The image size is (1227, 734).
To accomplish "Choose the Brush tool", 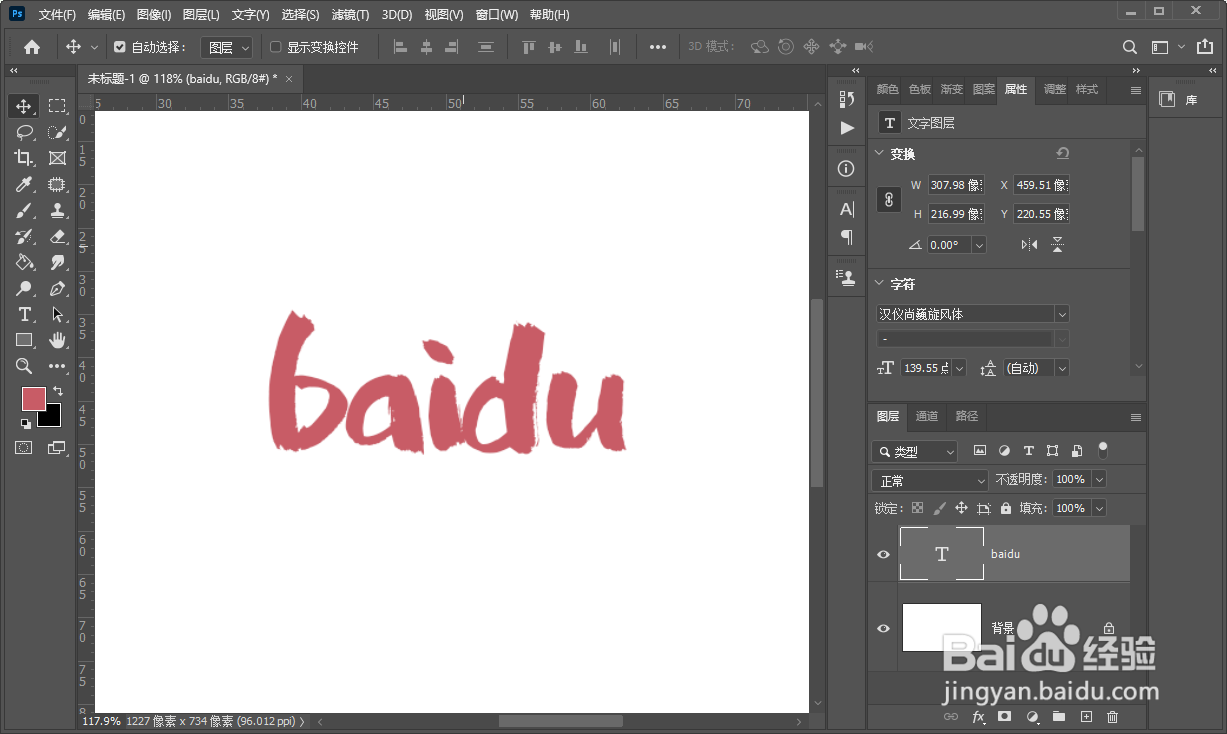I will pos(24,210).
